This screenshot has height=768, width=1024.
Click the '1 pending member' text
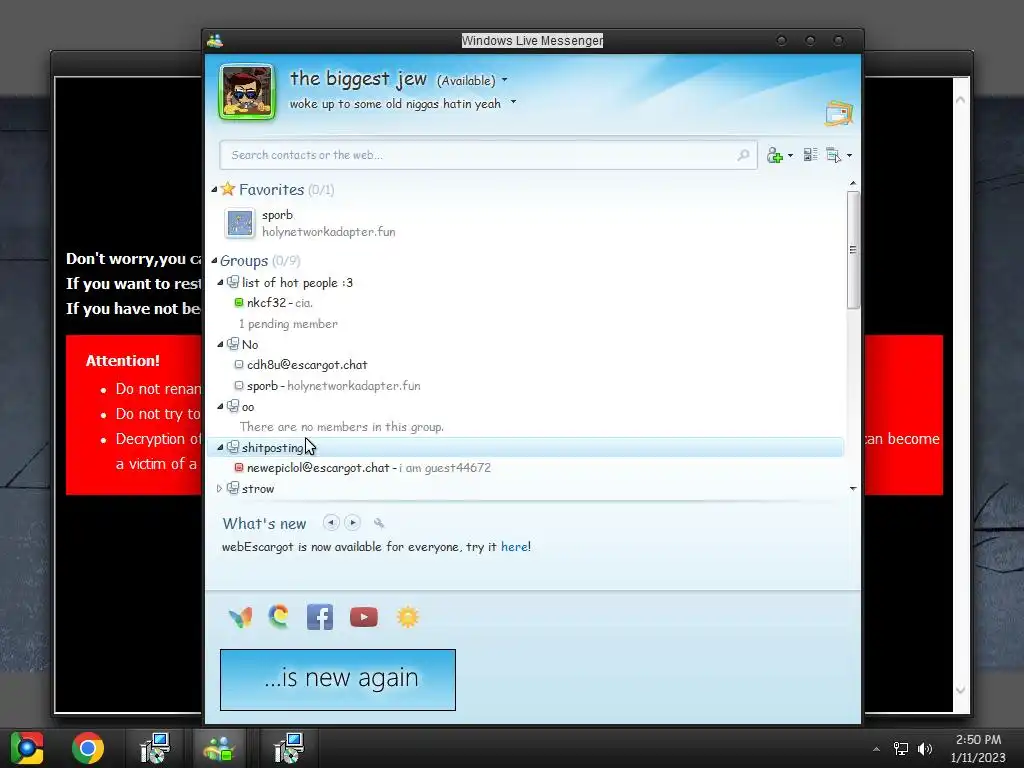point(288,324)
